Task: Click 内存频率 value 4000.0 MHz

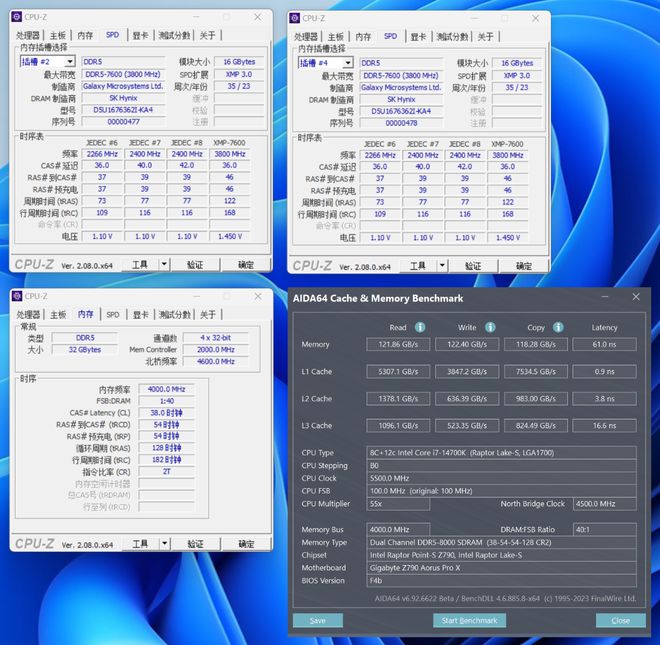Action: point(167,389)
